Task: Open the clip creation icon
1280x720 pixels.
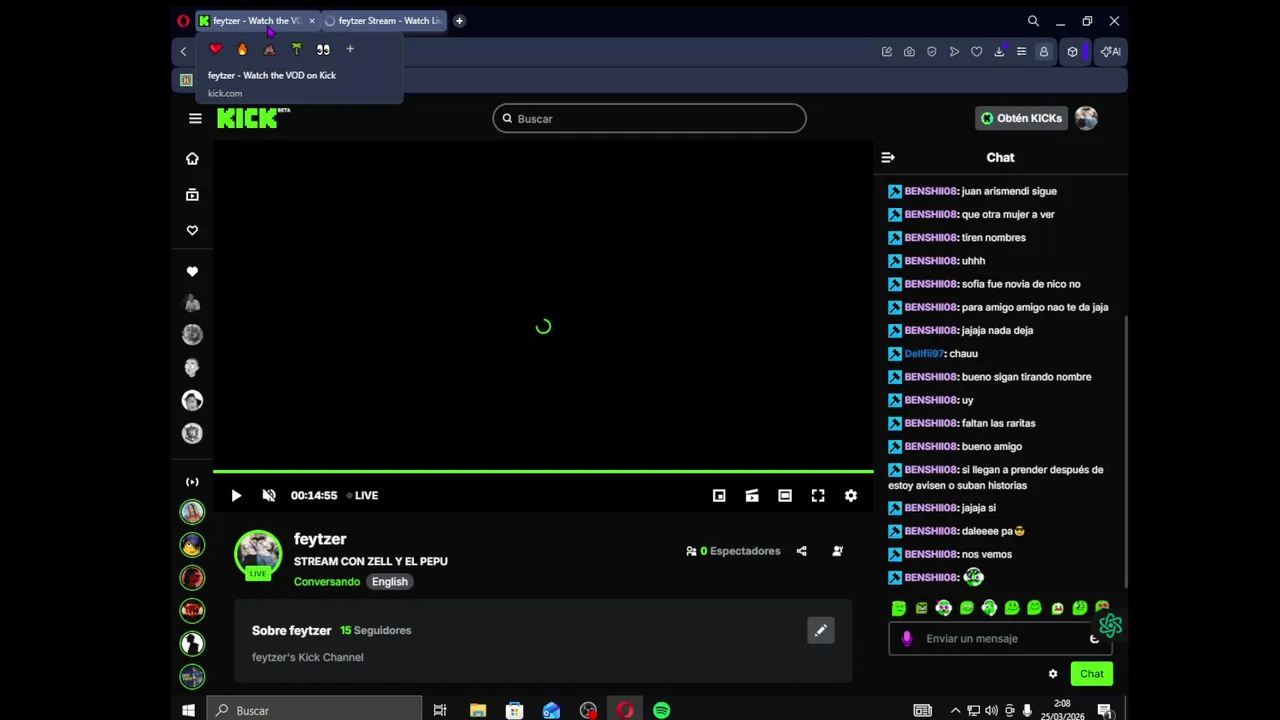Action: [x=752, y=495]
